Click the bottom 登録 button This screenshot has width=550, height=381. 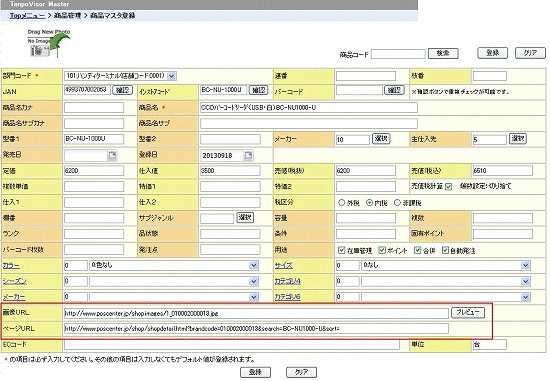(x=255, y=372)
